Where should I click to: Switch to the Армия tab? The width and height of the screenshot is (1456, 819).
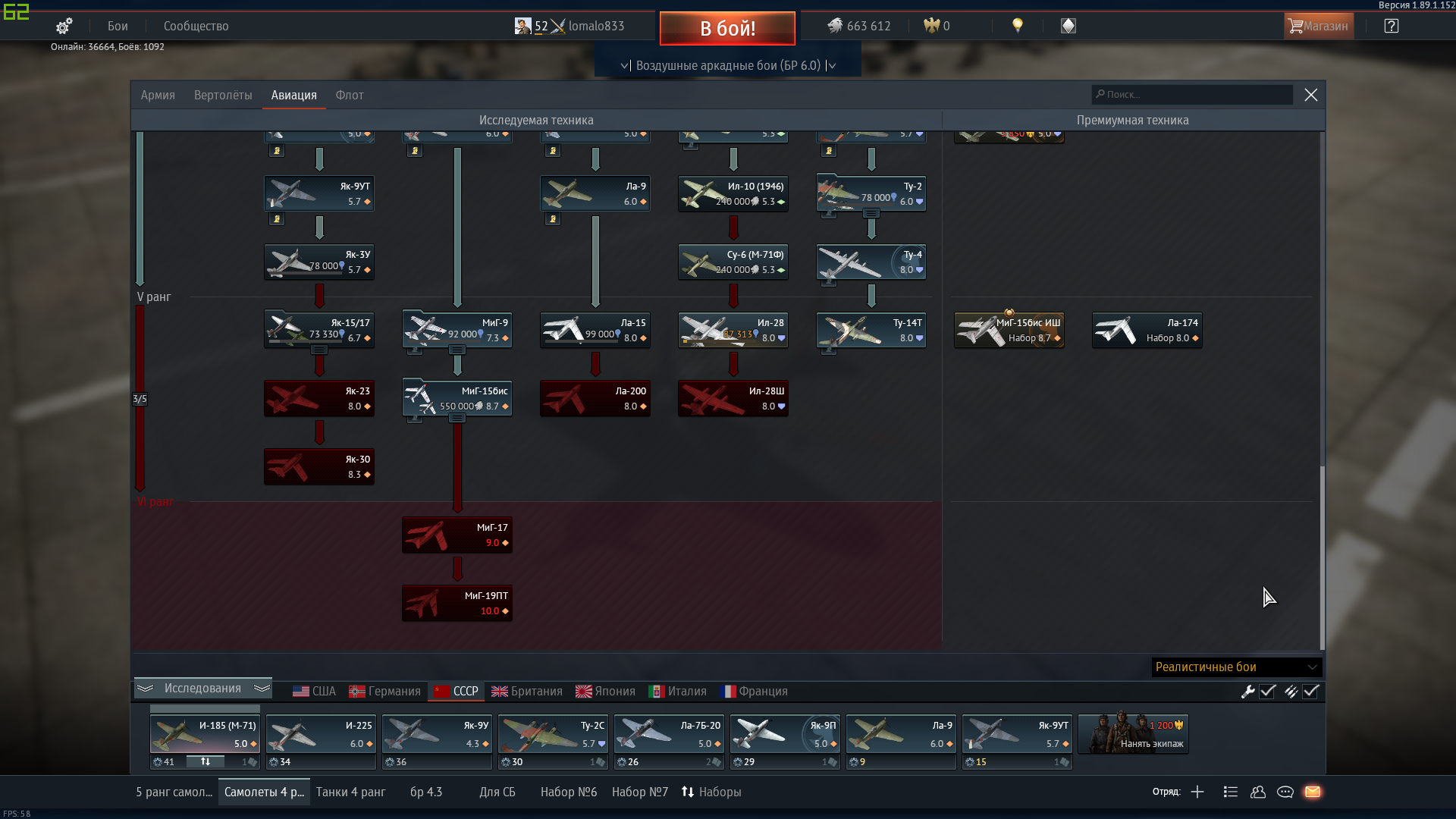[158, 95]
